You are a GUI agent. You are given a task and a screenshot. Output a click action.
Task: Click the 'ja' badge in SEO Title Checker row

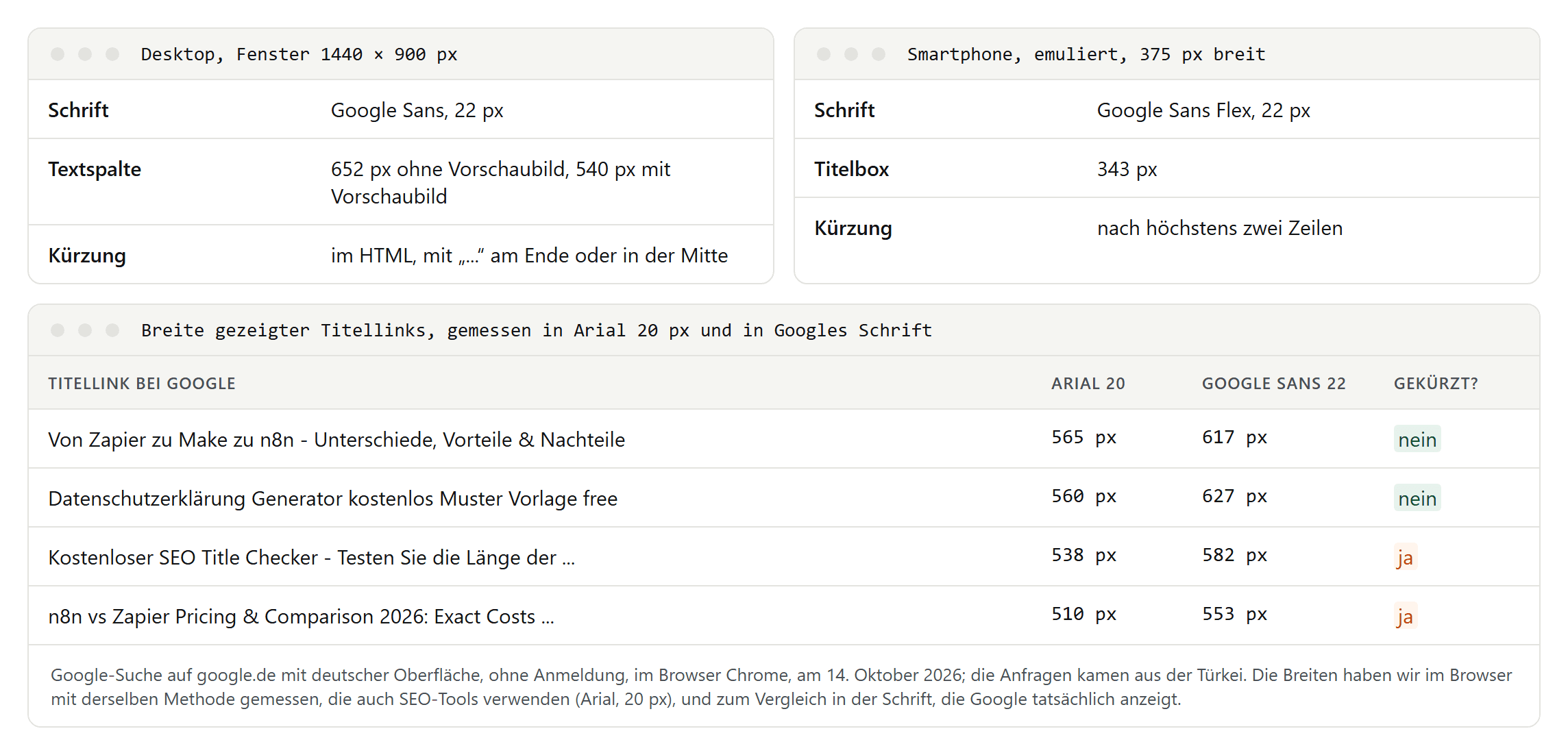pos(1405,557)
